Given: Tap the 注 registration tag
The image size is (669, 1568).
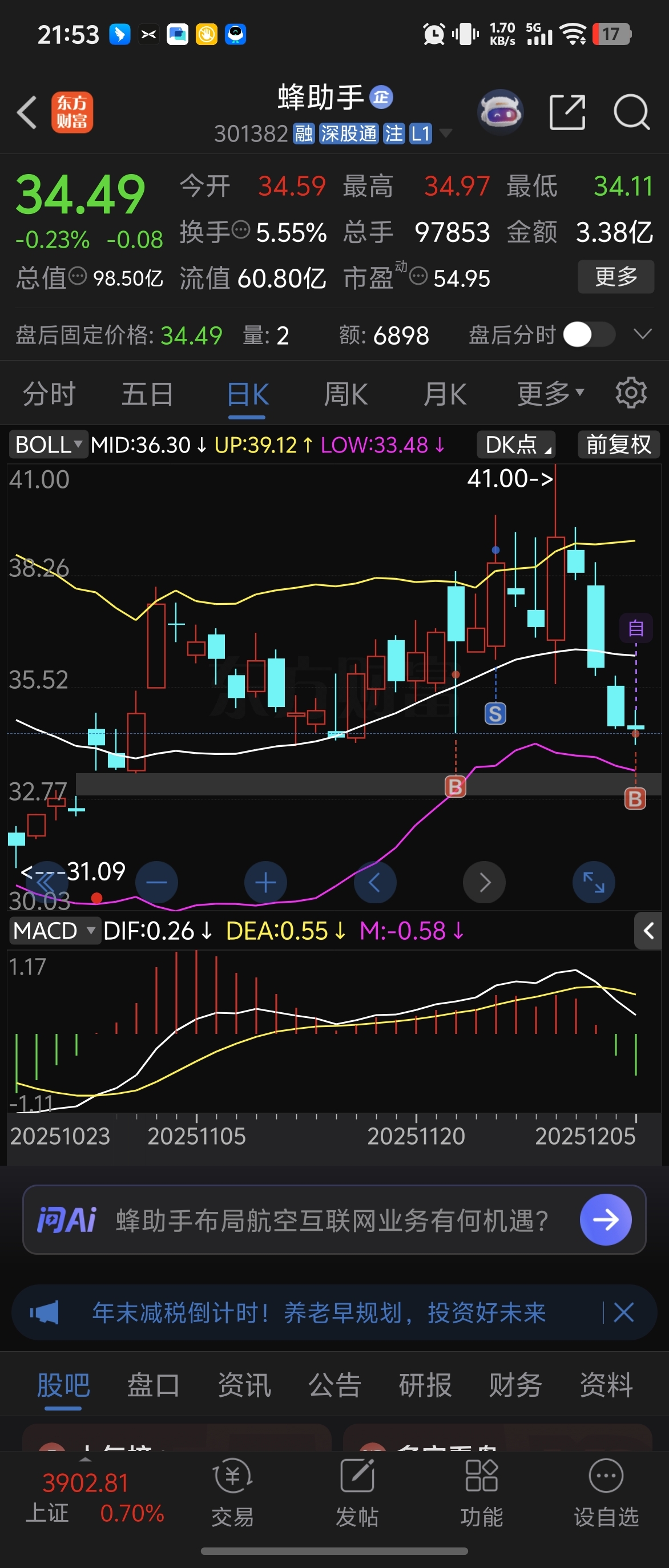Looking at the screenshot, I should 394,134.
